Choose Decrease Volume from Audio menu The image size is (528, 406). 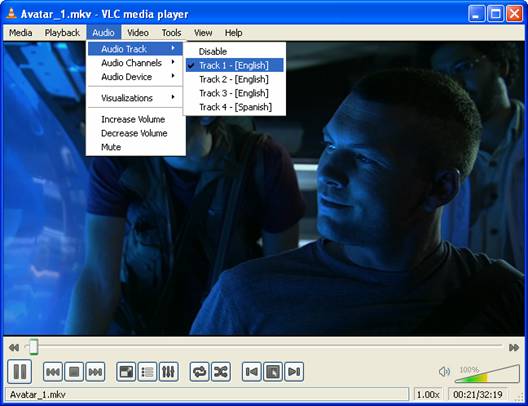135,133
